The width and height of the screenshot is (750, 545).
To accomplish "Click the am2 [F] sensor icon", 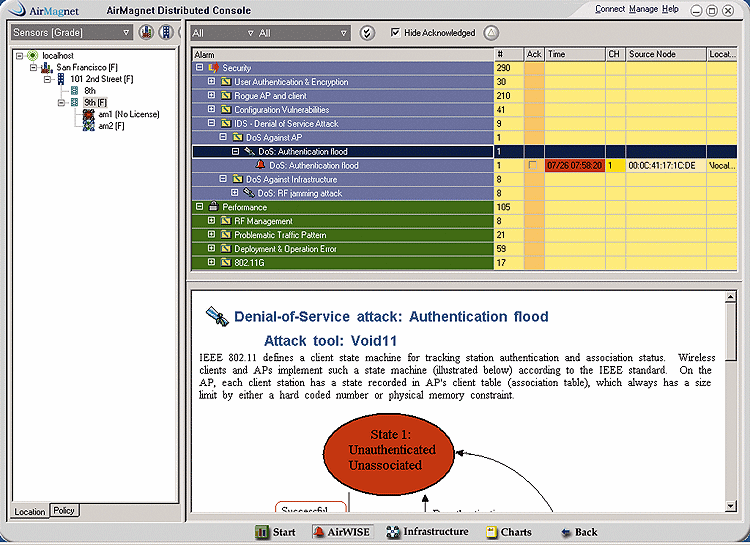I will click(x=88, y=126).
